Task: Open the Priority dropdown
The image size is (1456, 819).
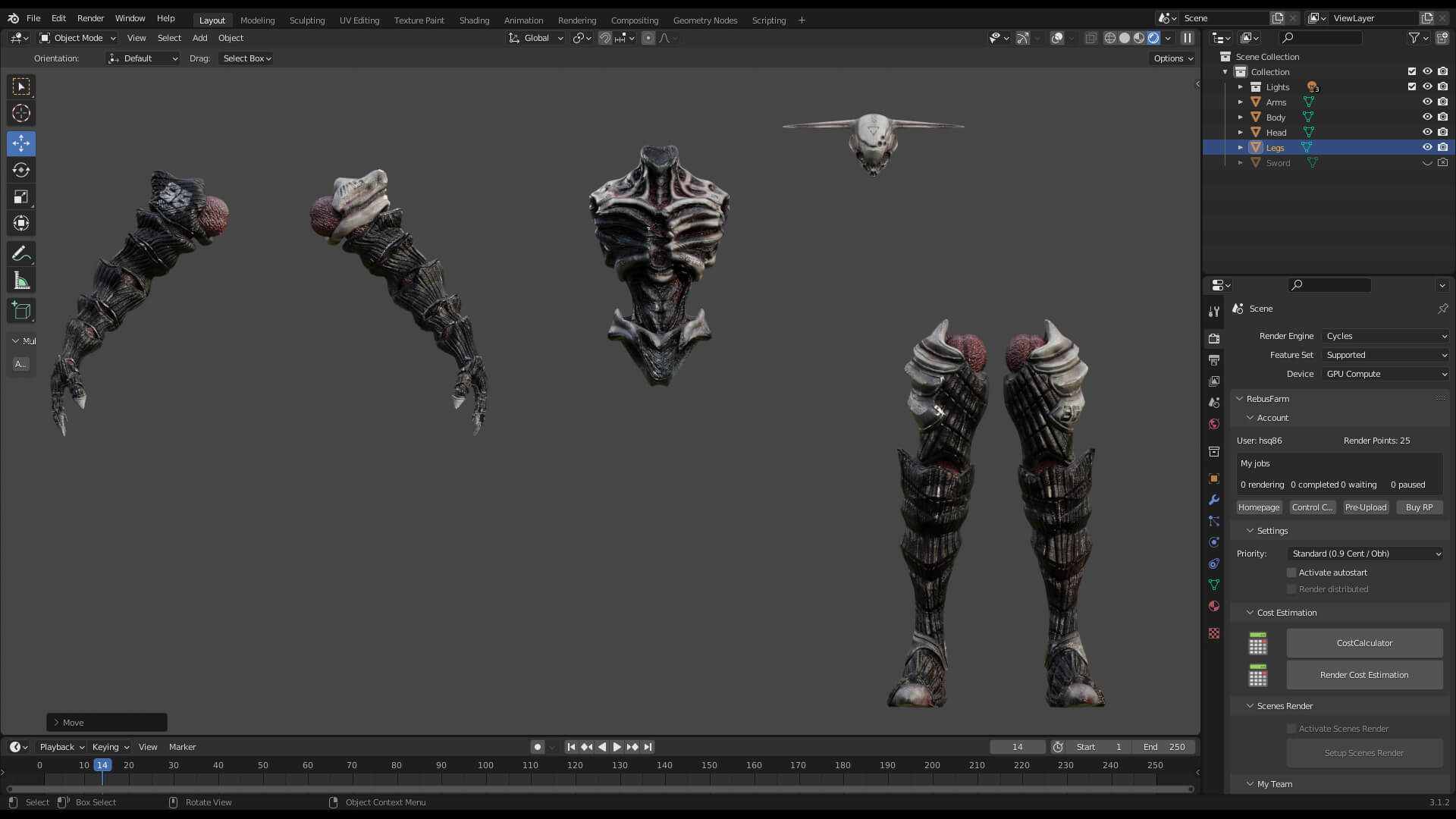Action: tap(1365, 554)
